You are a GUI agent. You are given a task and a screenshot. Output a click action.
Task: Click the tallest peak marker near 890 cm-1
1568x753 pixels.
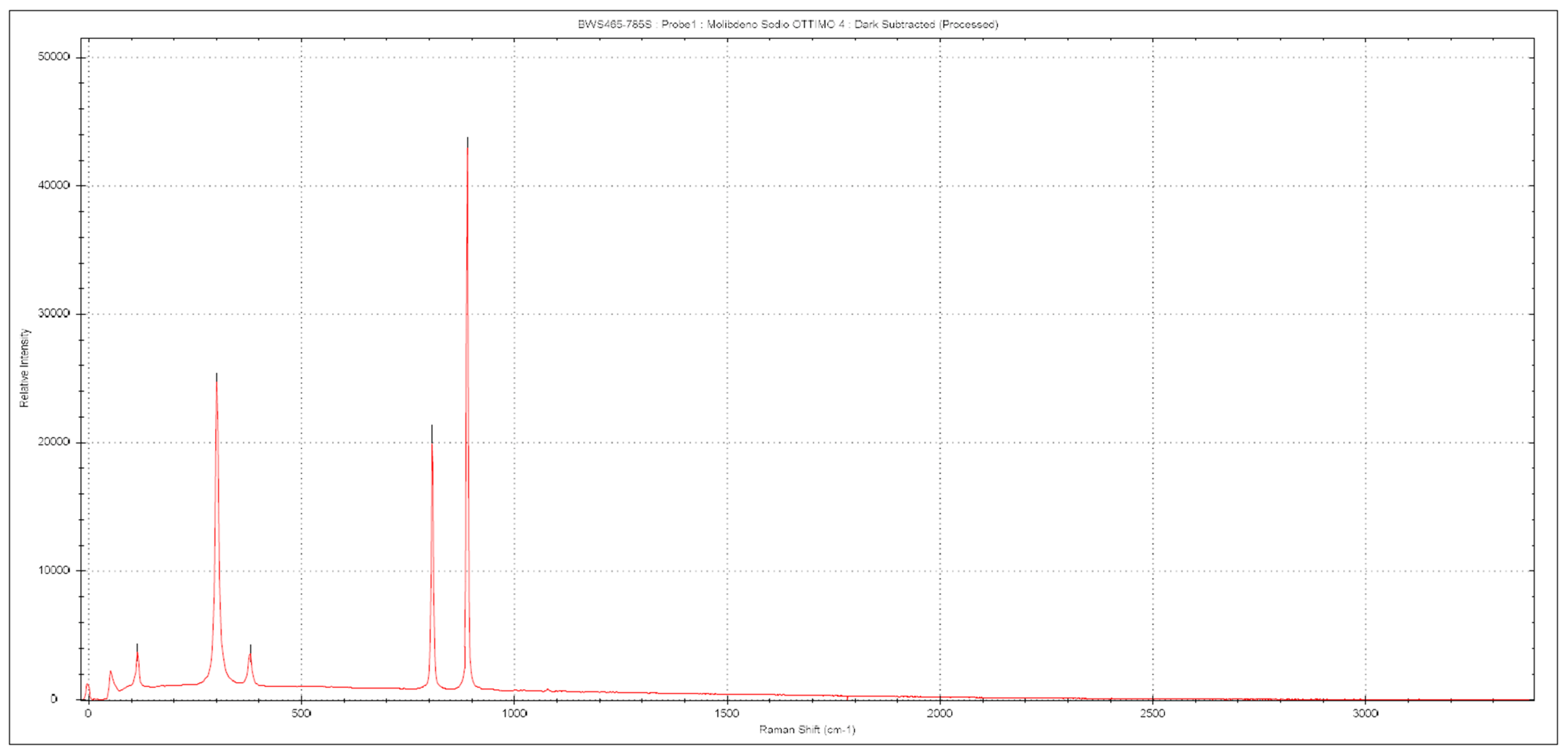(x=467, y=141)
